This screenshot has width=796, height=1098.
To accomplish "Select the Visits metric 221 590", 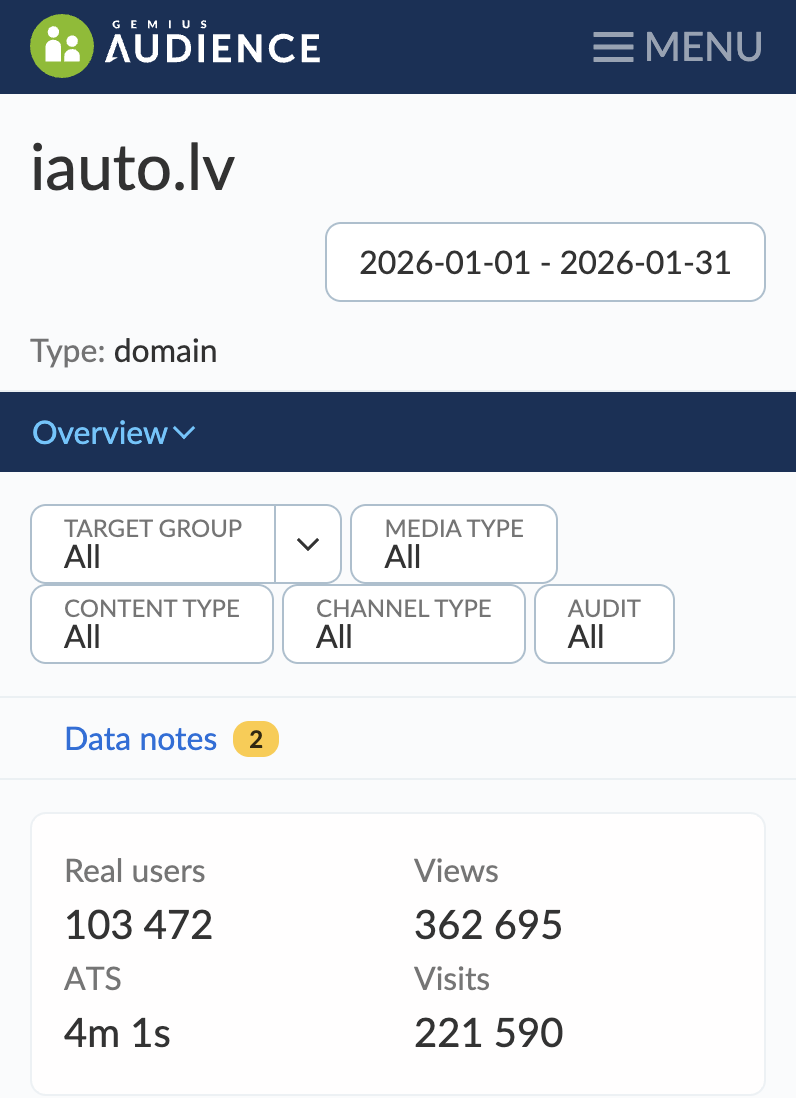I will (x=488, y=1032).
